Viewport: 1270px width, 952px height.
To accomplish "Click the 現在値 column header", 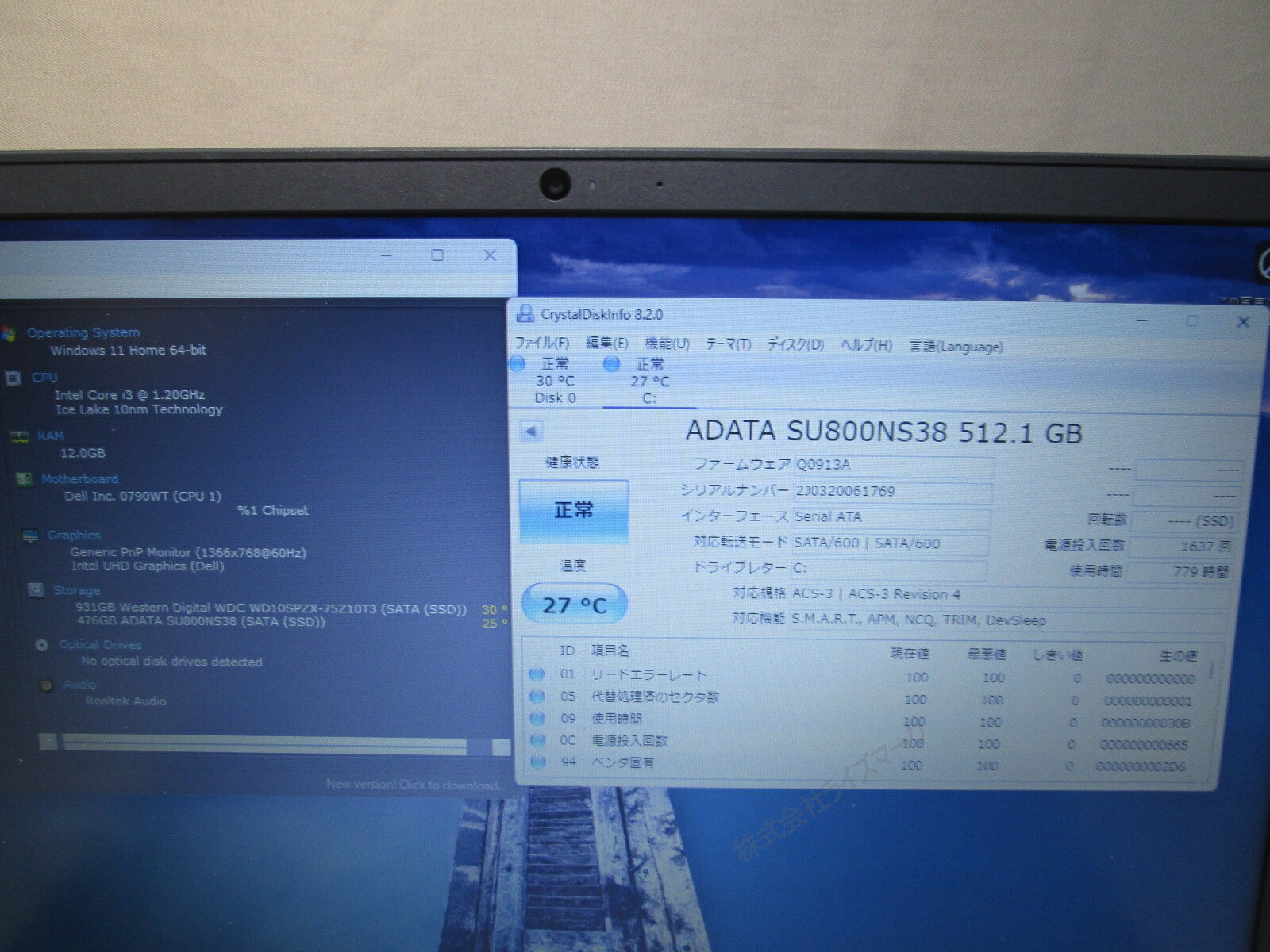I will tap(910, 654).
